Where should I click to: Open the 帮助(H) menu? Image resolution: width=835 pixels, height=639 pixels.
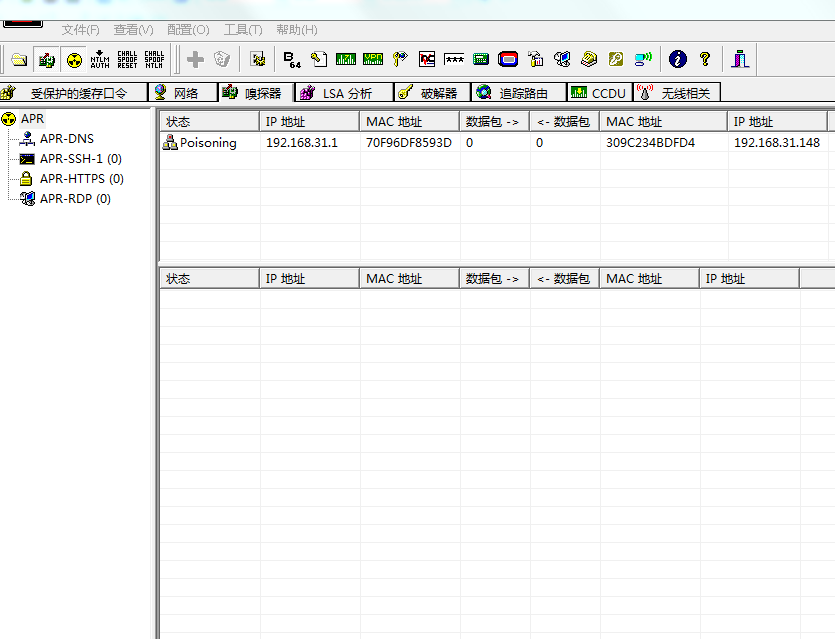pos(297,30)
